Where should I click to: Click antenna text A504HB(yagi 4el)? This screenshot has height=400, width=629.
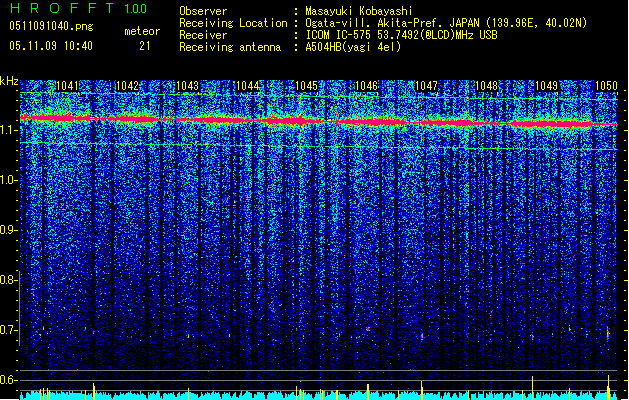(x=353, y=47)
